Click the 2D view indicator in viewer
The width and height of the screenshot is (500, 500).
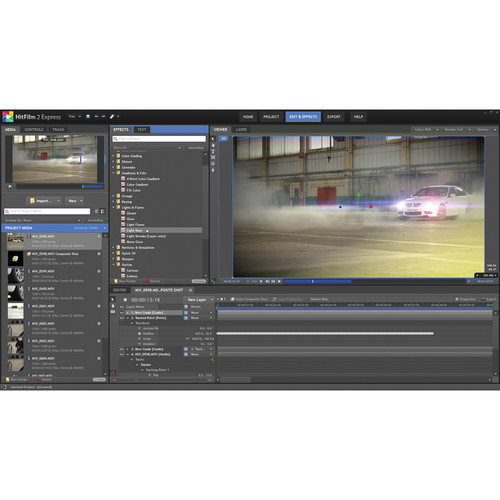click(224, 138)
